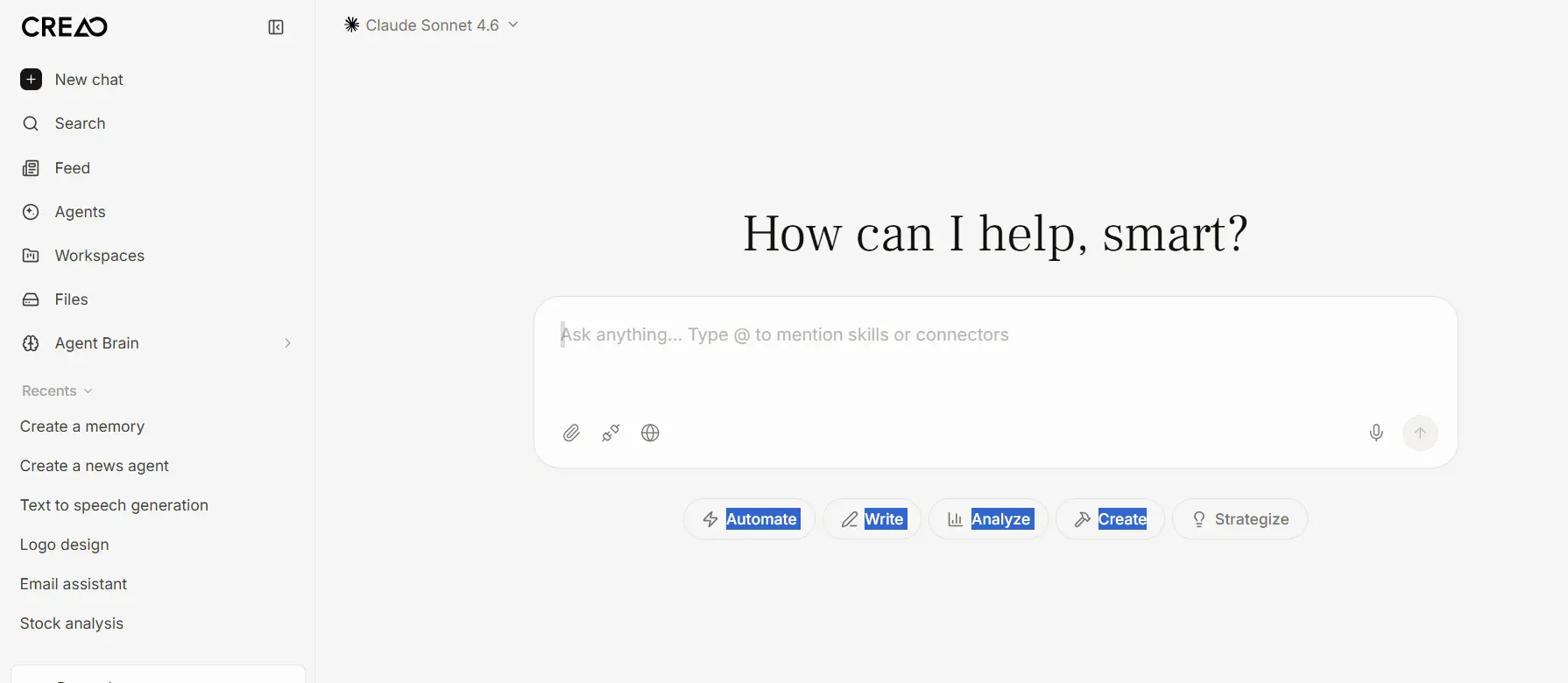
Task: Open Claude Sonnet 4.6 model dropdown
Action: (432, 25)
